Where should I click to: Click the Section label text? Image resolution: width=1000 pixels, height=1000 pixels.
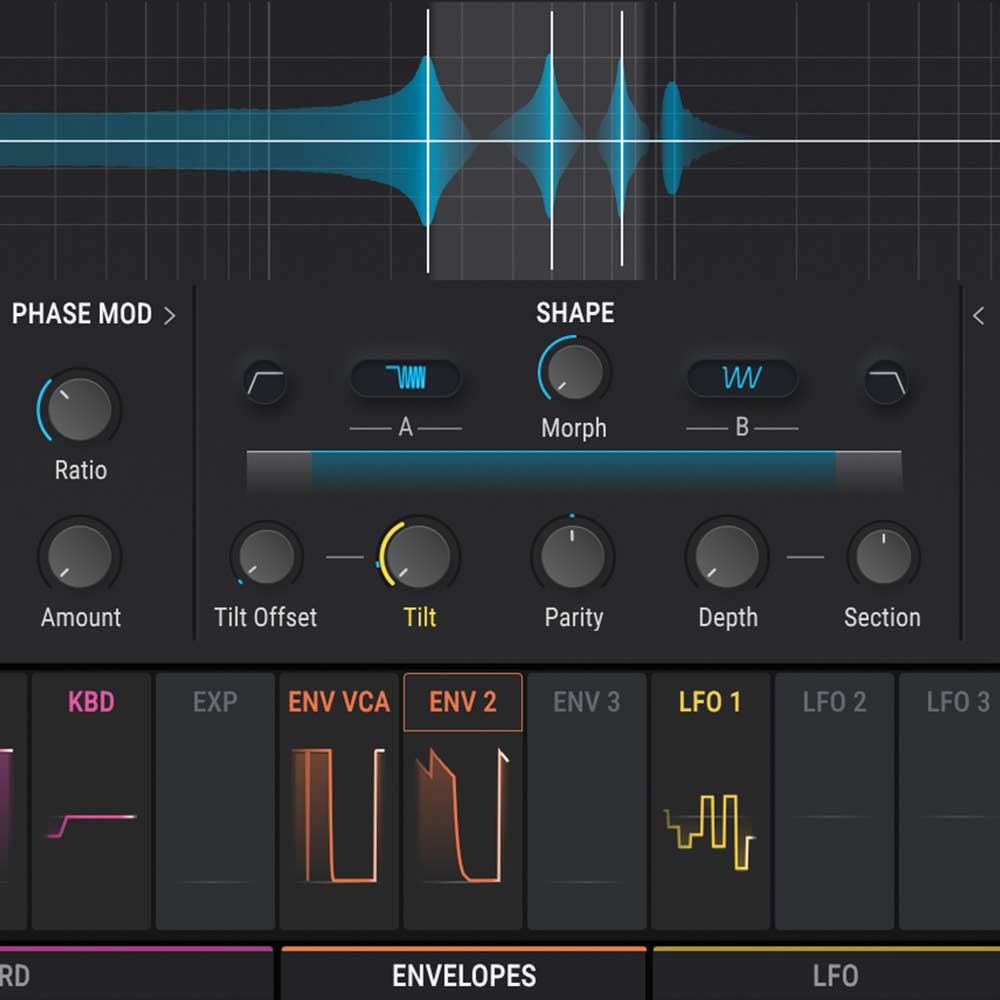(x=882, y=617)
